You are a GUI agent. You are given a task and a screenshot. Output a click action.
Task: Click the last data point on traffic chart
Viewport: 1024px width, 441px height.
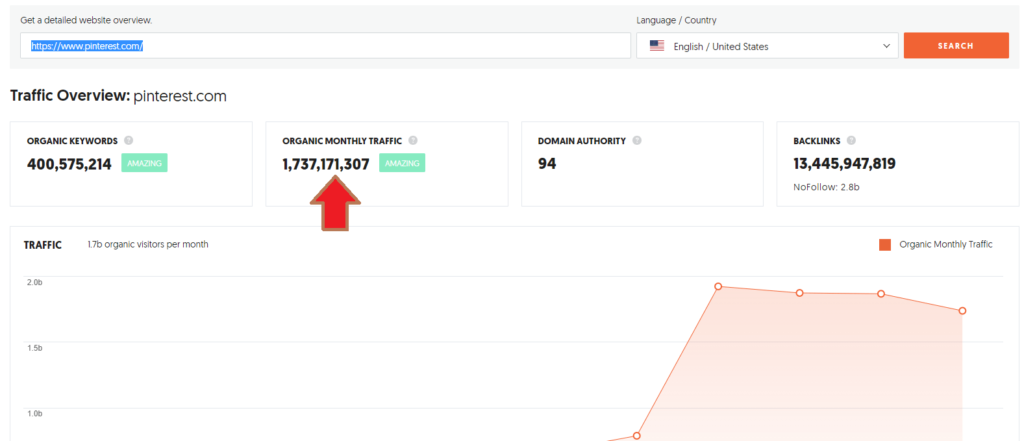pos(963,310)
